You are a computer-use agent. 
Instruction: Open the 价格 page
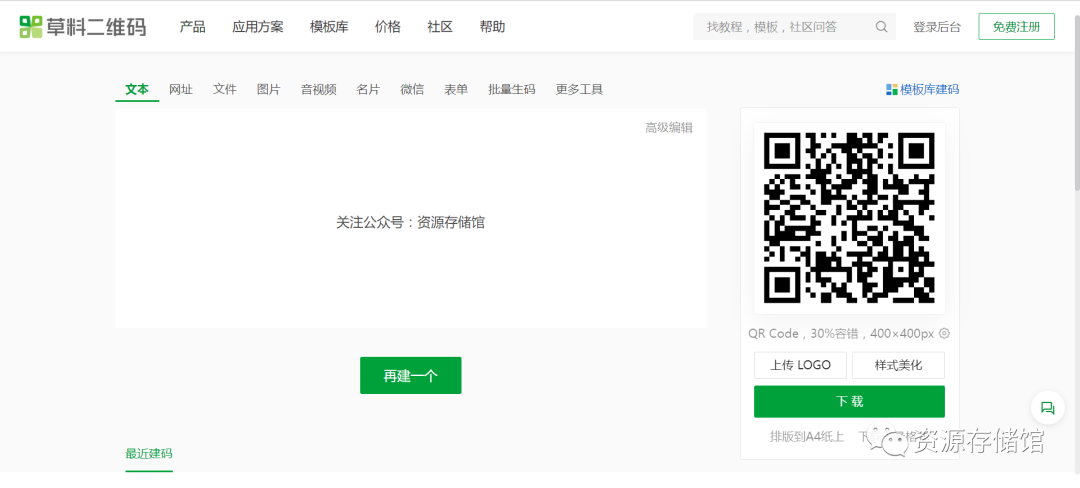(x=388, y=27)
